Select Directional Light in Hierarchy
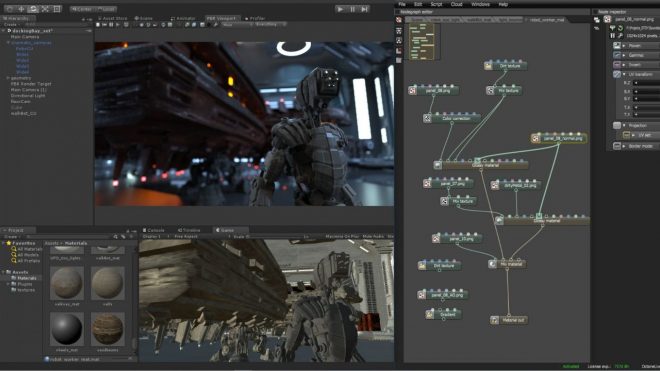 coord(28,96)
